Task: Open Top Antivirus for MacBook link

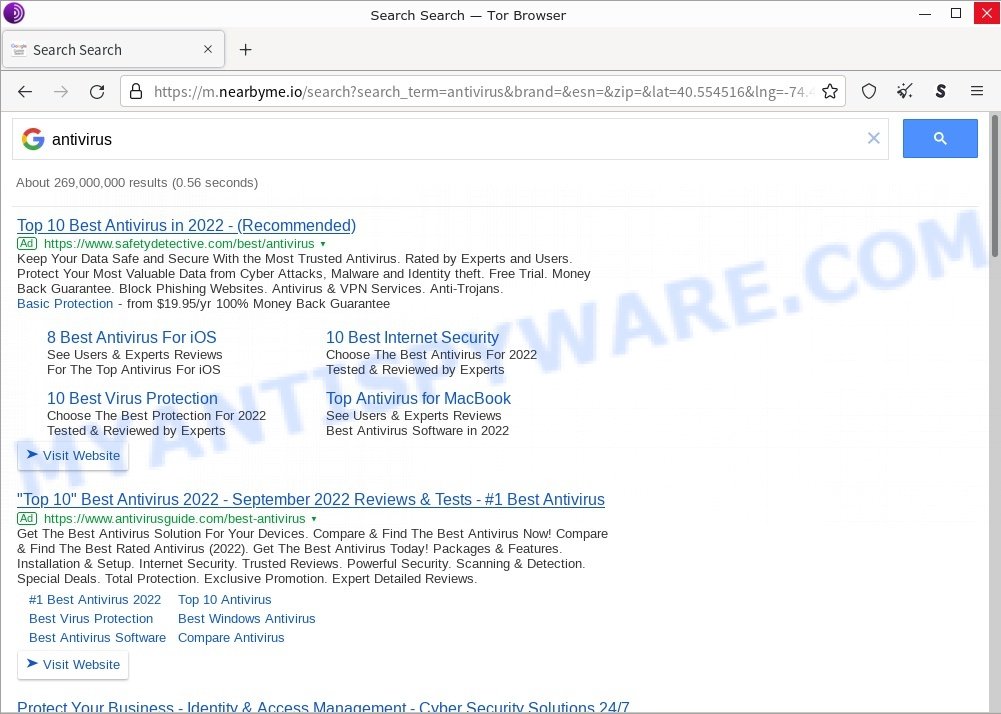Action: click(418, 398)
